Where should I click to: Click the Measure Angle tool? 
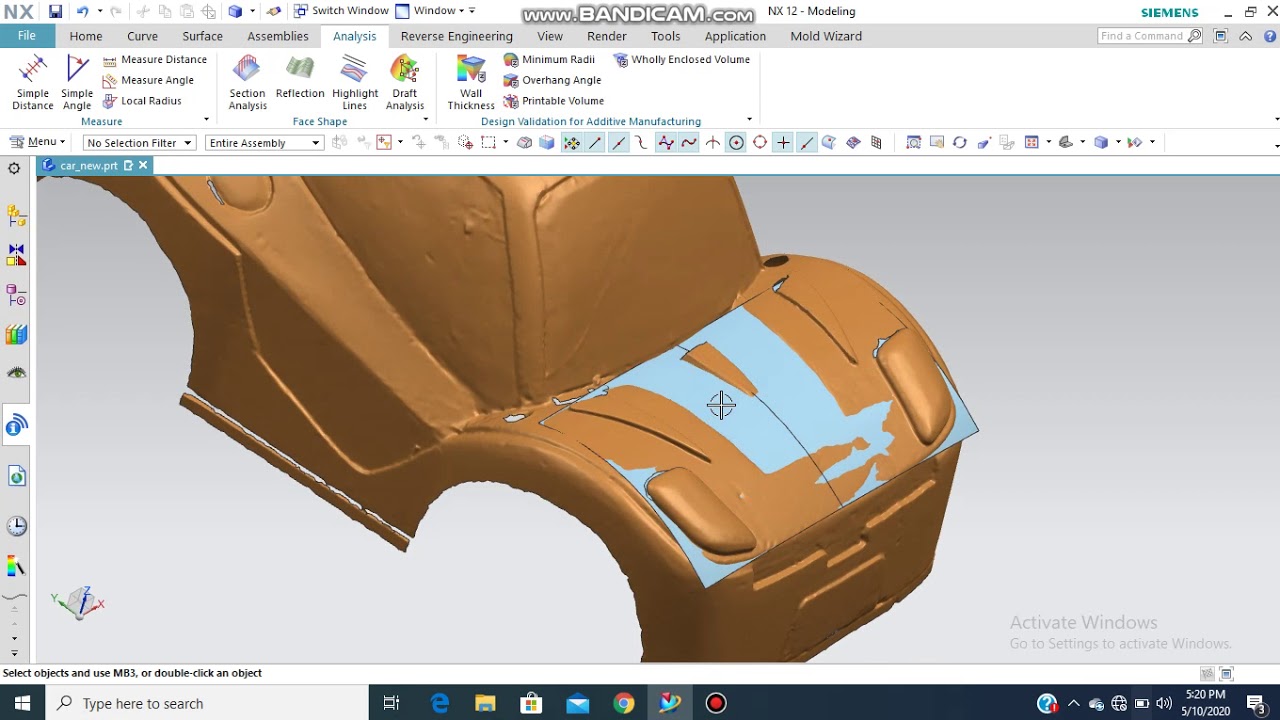click(x=148, y=80)
